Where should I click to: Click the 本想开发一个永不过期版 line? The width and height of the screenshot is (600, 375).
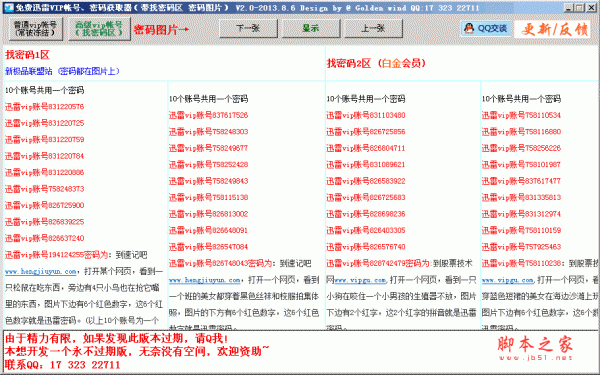[x=137, y=351]
